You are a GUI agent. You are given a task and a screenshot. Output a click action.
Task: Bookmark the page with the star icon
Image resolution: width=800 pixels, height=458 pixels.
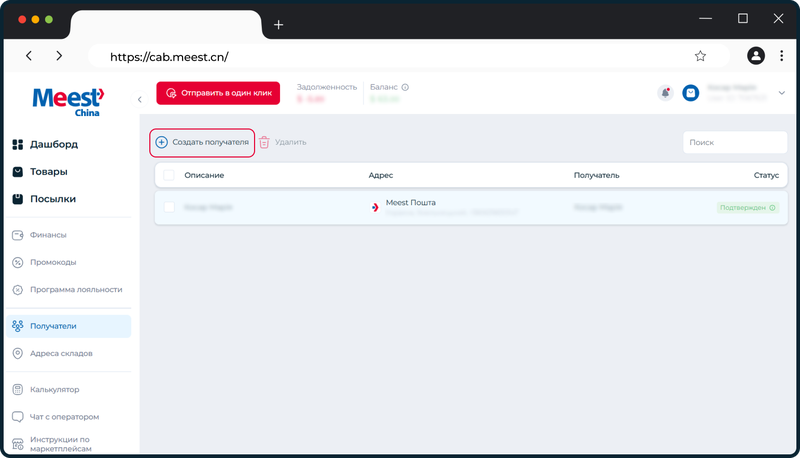tap(700, 56)
